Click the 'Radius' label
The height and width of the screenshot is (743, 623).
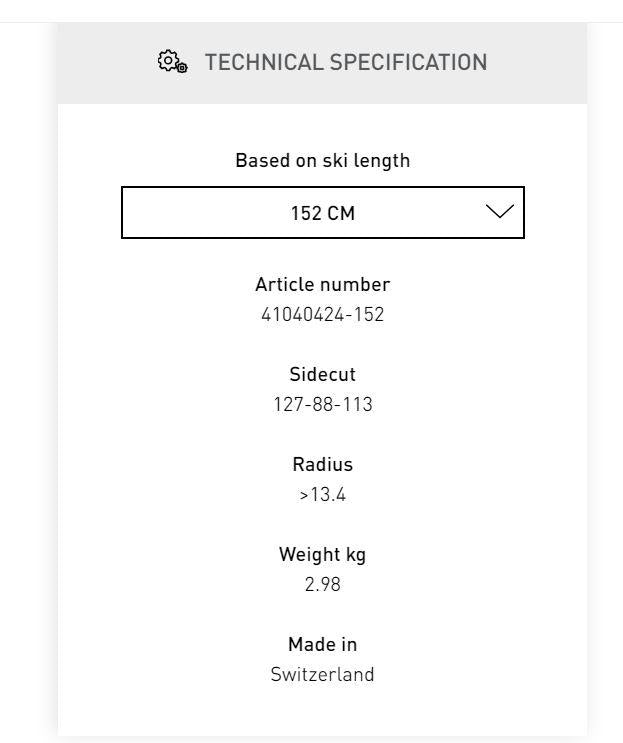pos(322,465)
